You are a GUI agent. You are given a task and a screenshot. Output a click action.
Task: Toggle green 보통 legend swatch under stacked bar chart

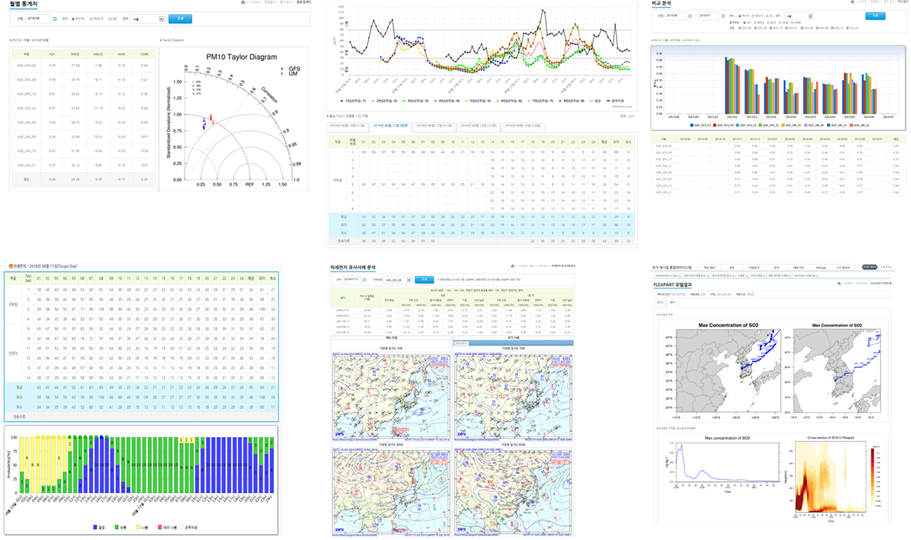pos(116,527)
